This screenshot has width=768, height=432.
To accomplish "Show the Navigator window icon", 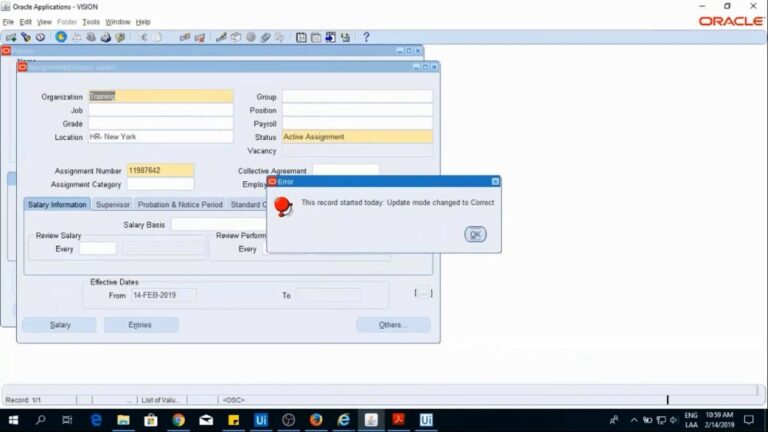I will click(40, 37).
